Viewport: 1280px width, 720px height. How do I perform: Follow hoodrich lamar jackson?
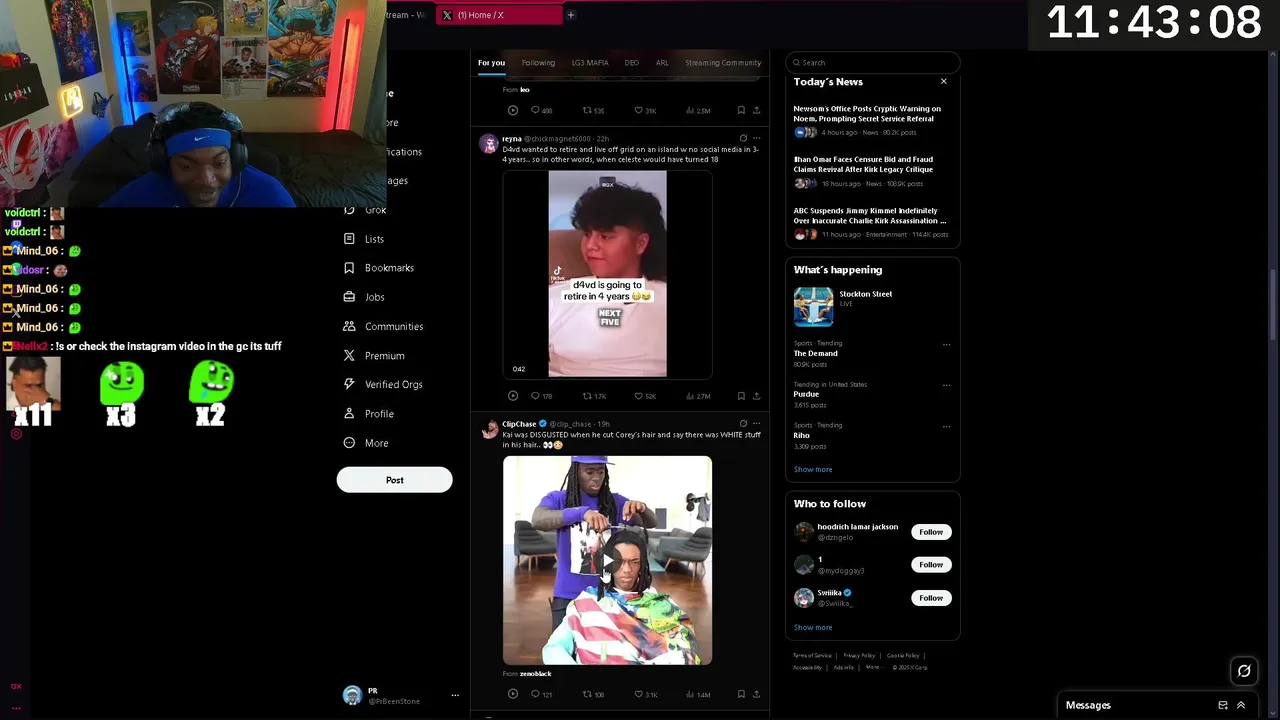(931, 532)
